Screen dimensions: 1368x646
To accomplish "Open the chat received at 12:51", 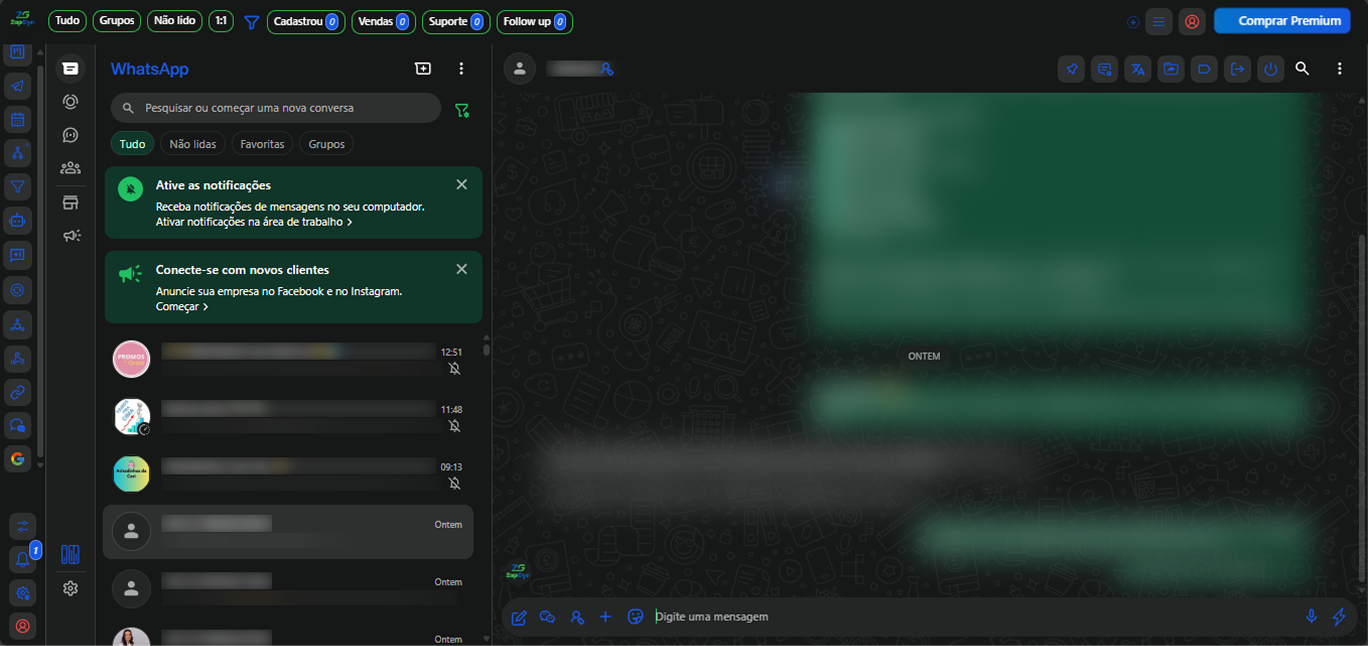I will (x=288, y=360).
